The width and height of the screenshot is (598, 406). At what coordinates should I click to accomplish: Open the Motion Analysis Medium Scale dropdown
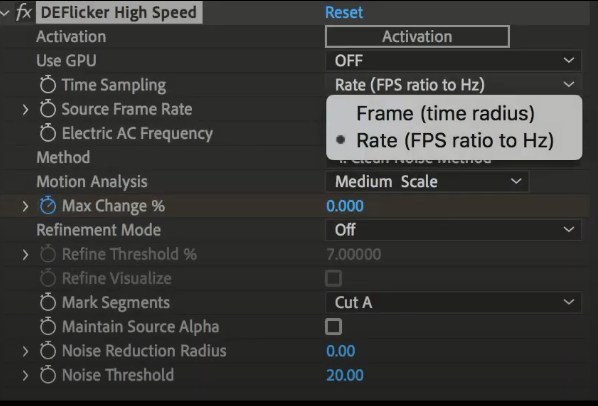point(427,181)
